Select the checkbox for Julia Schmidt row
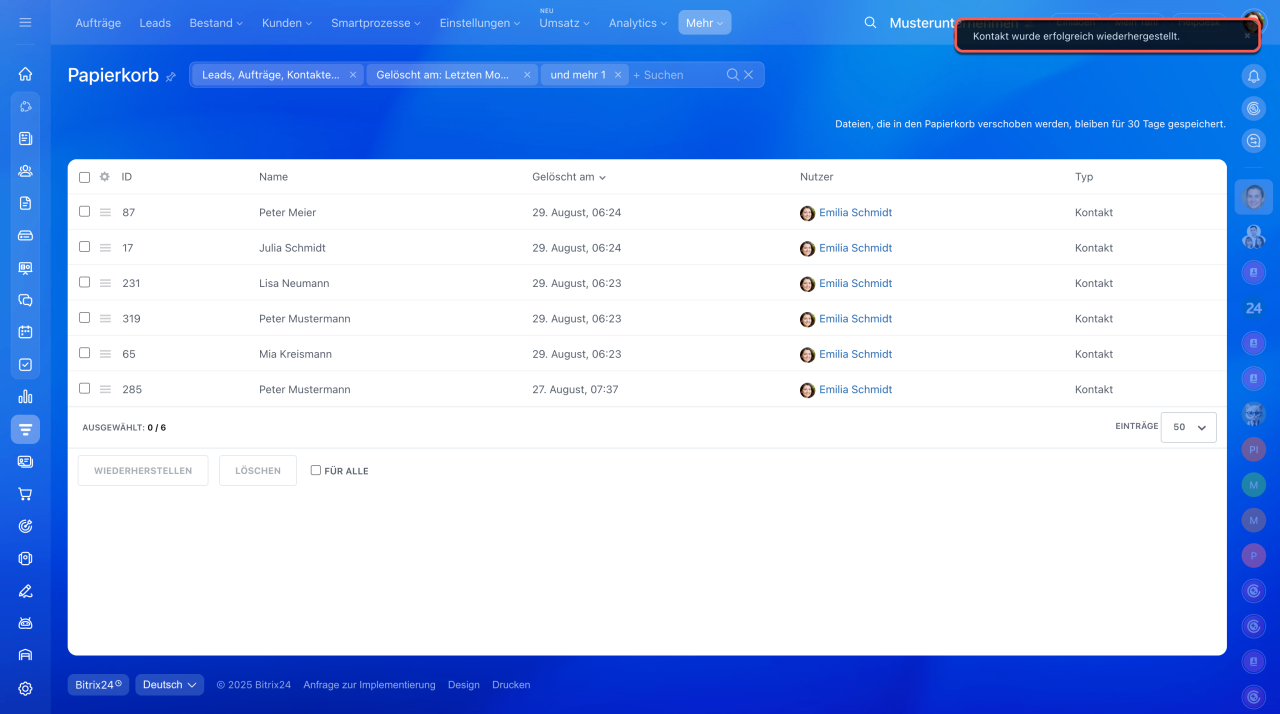The image size is (1280, 714). [x=84, y=247]
